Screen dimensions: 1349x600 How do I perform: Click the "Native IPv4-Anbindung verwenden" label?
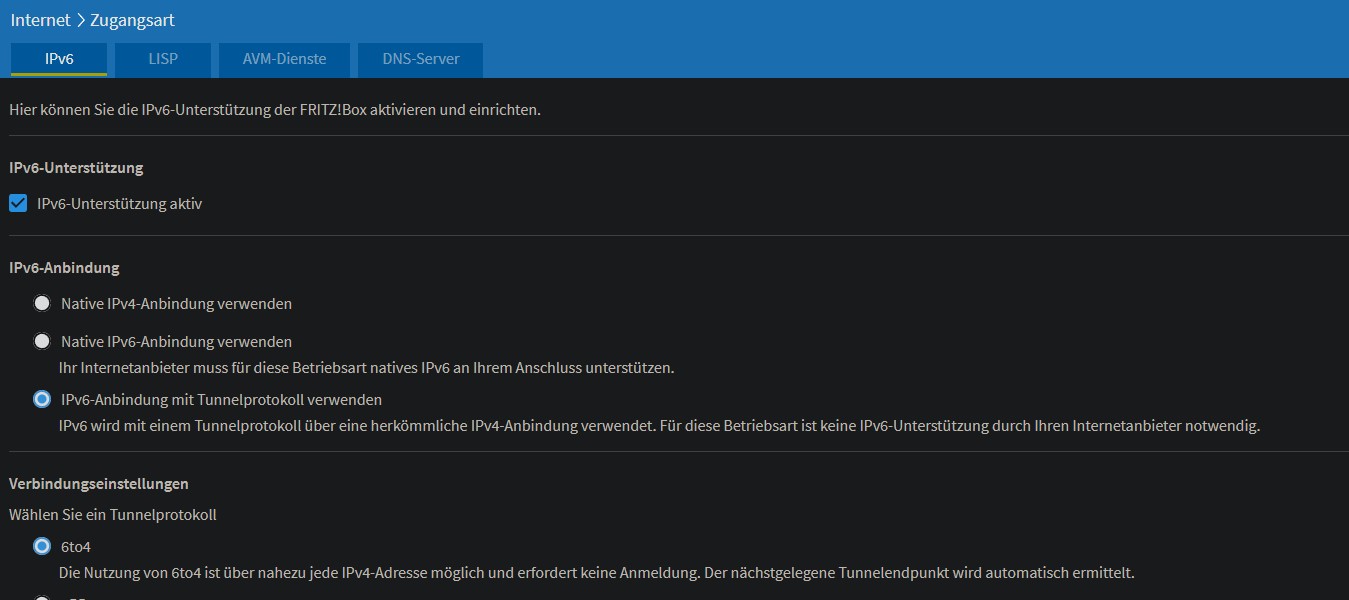(x=176, y=302)
